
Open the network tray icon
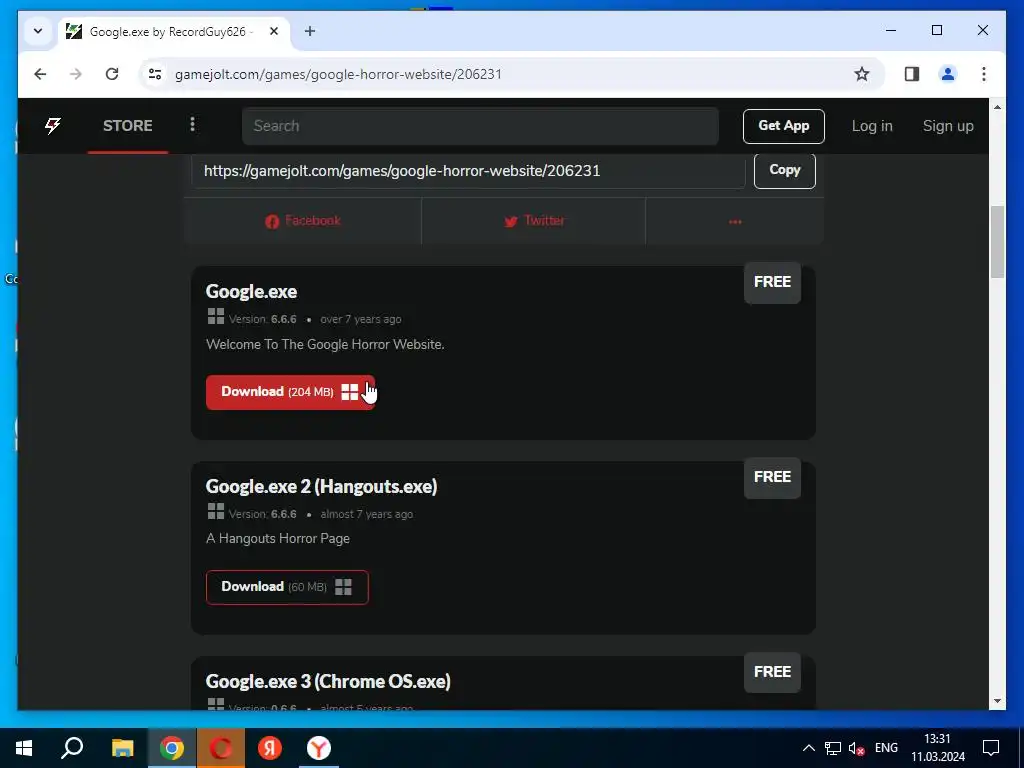[833, 748]
